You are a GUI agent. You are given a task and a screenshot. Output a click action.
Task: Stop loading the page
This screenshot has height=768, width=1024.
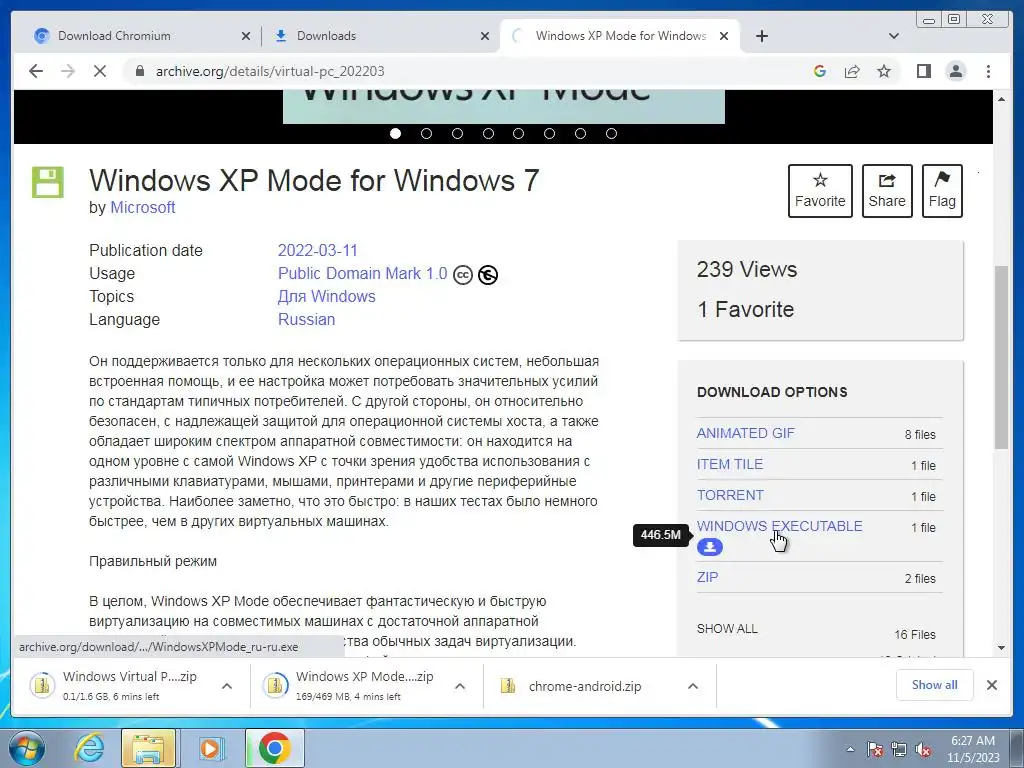pos(100,71)
